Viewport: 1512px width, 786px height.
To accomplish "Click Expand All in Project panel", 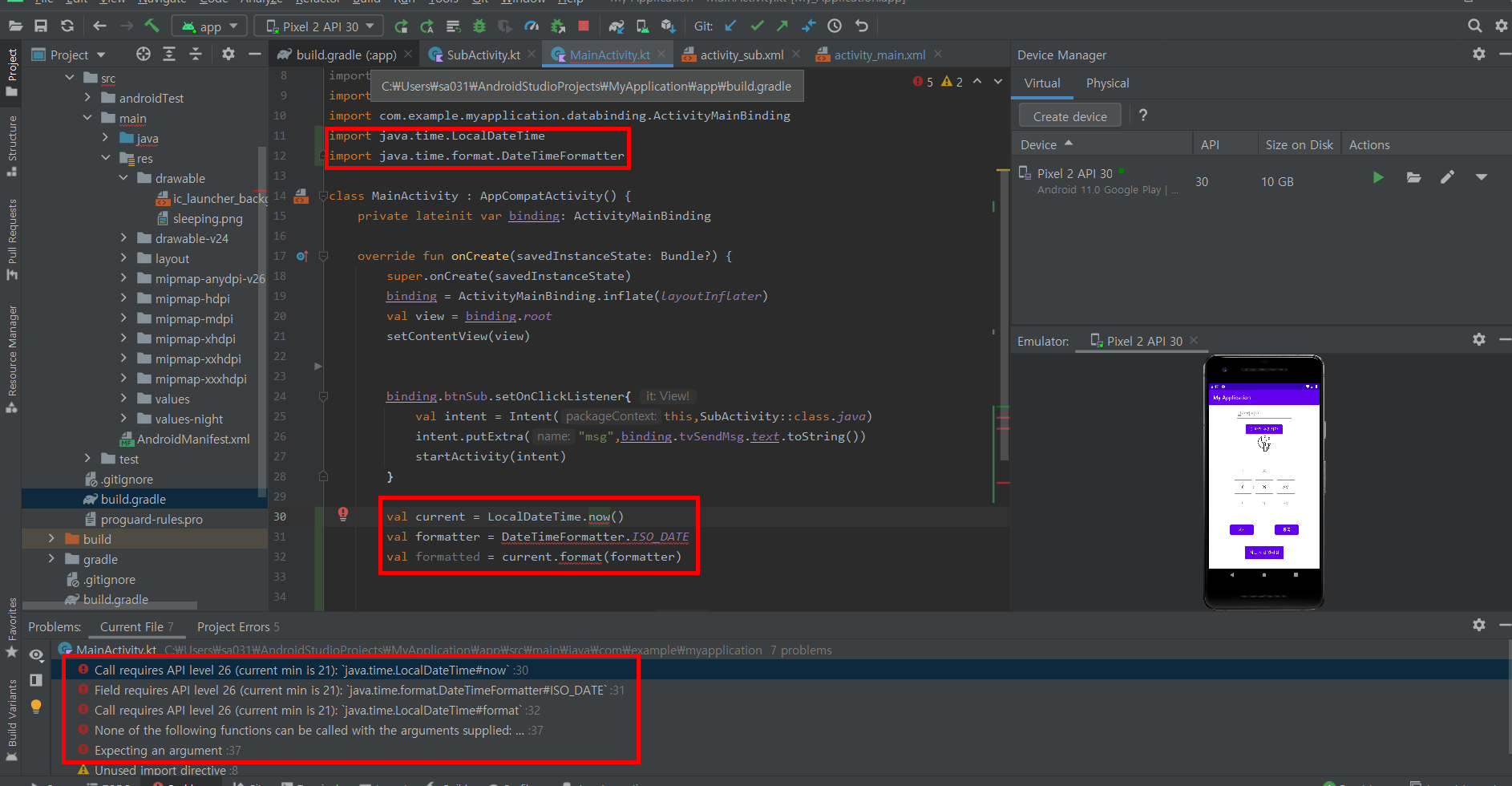I will 169,55.
